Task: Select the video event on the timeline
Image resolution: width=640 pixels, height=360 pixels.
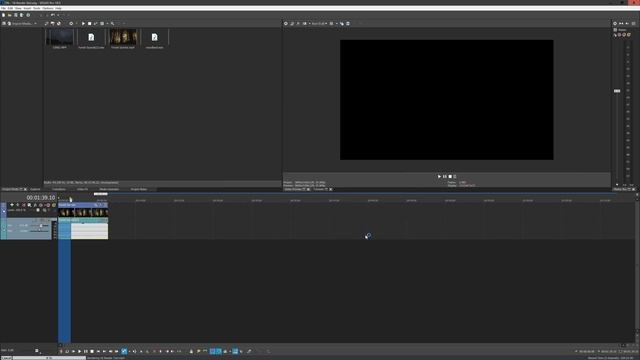Action: [83, 210]
